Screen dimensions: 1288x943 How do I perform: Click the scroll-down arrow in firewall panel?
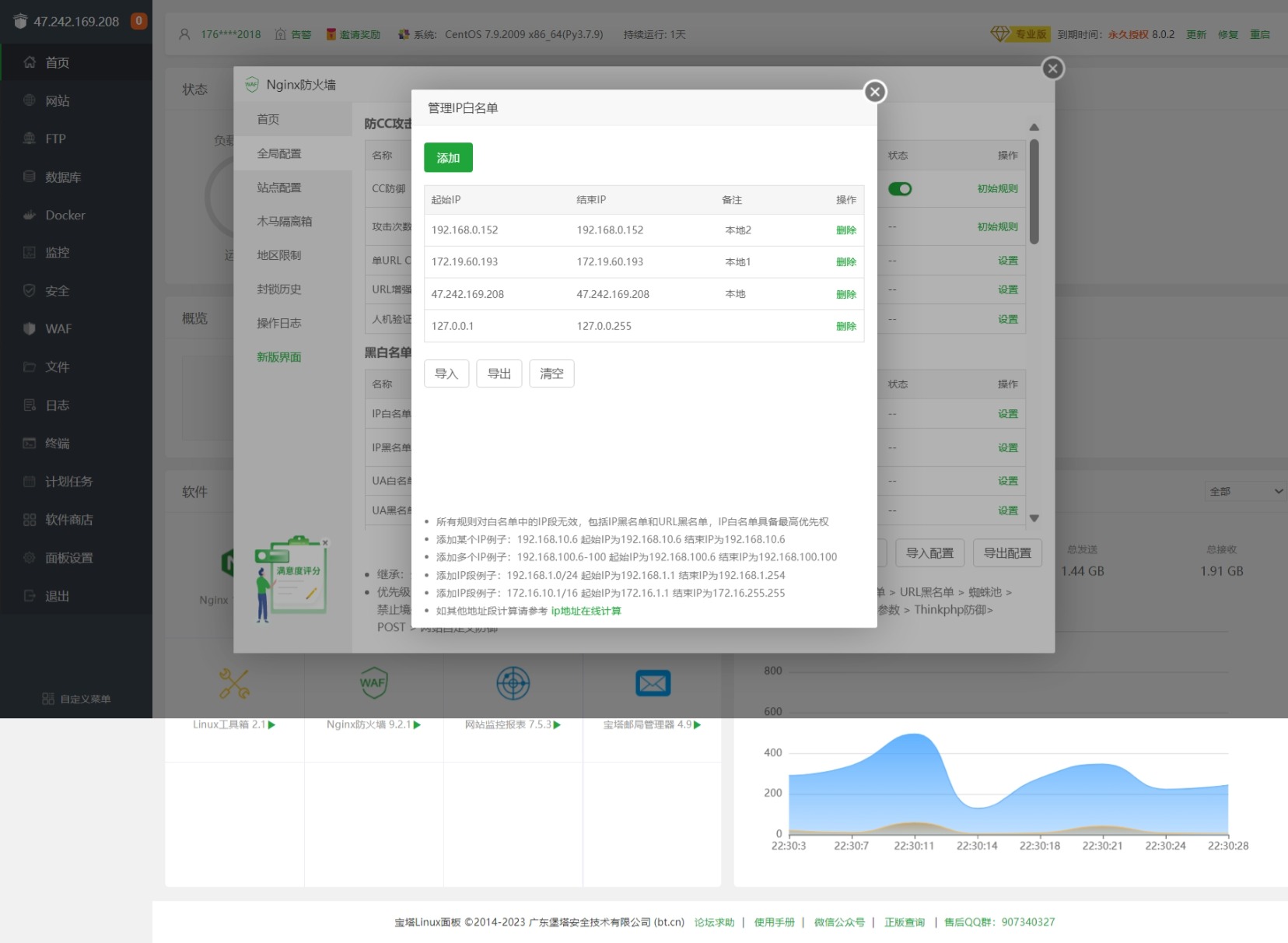pos(1034,518)
